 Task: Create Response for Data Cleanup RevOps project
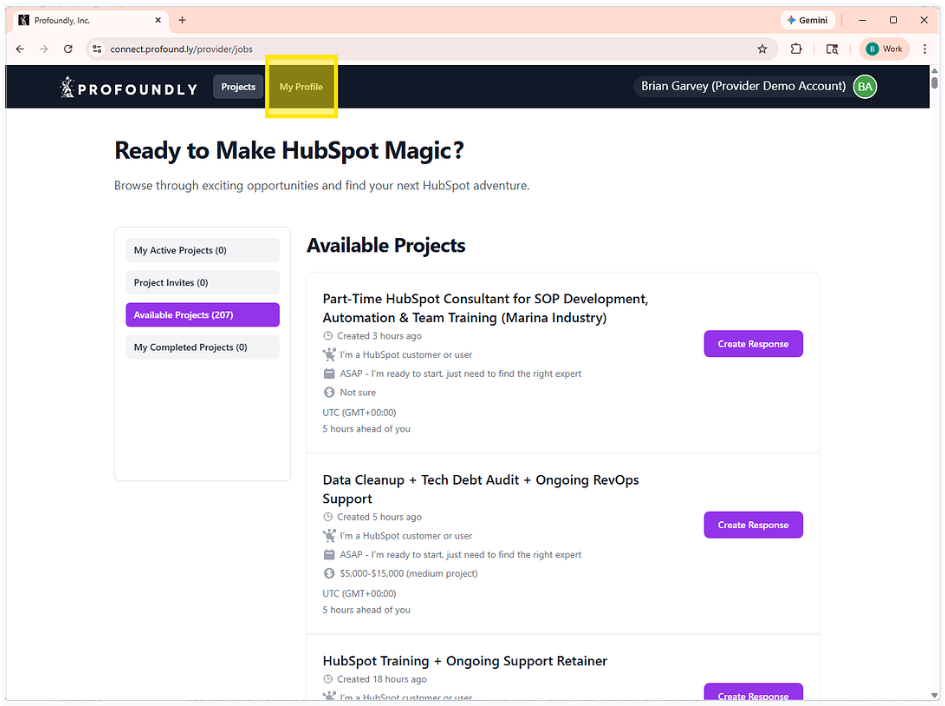pyautogui.click(x=753, y=525)
